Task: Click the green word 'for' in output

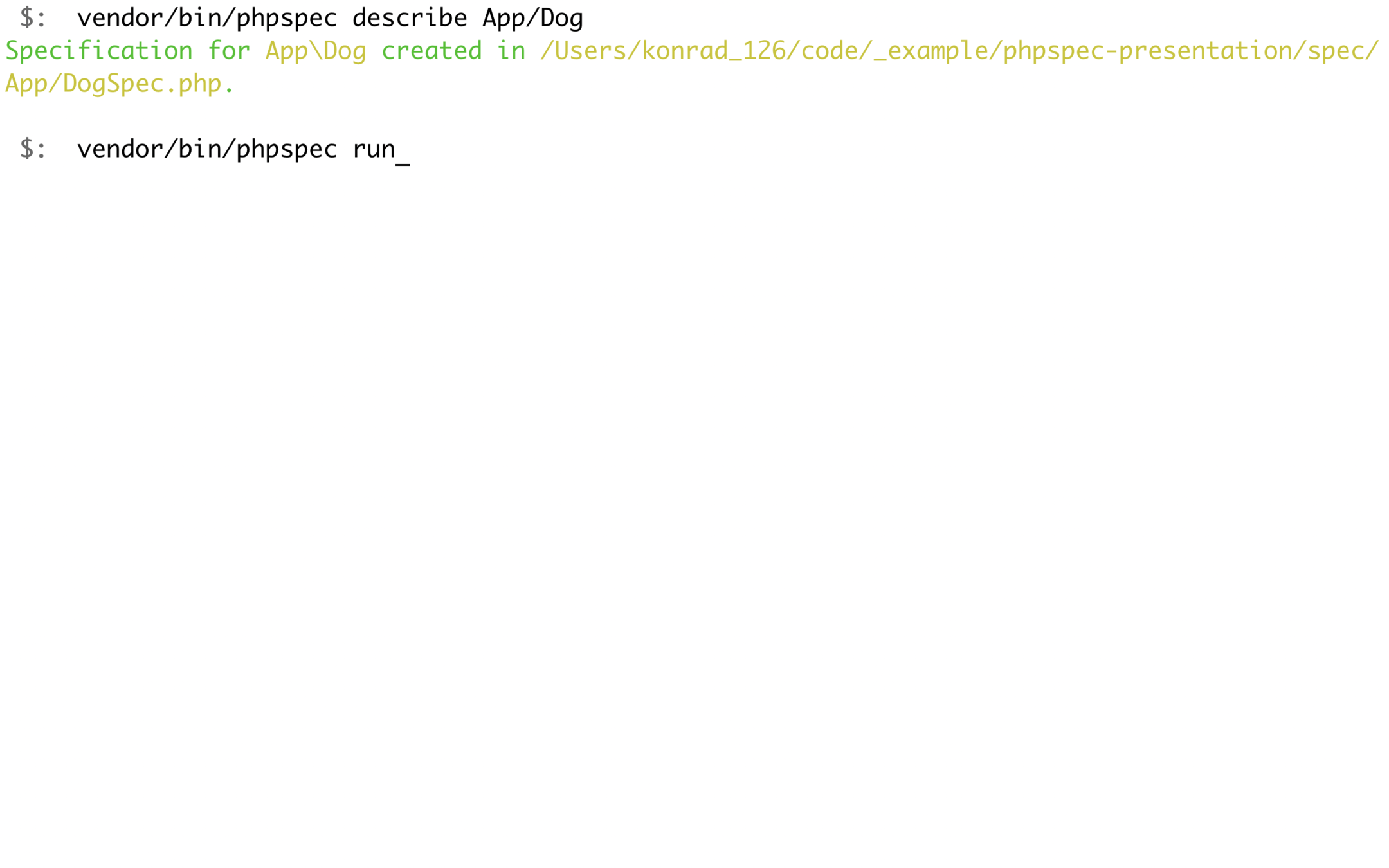Action: pyautogui.click(x=229, y=51)
